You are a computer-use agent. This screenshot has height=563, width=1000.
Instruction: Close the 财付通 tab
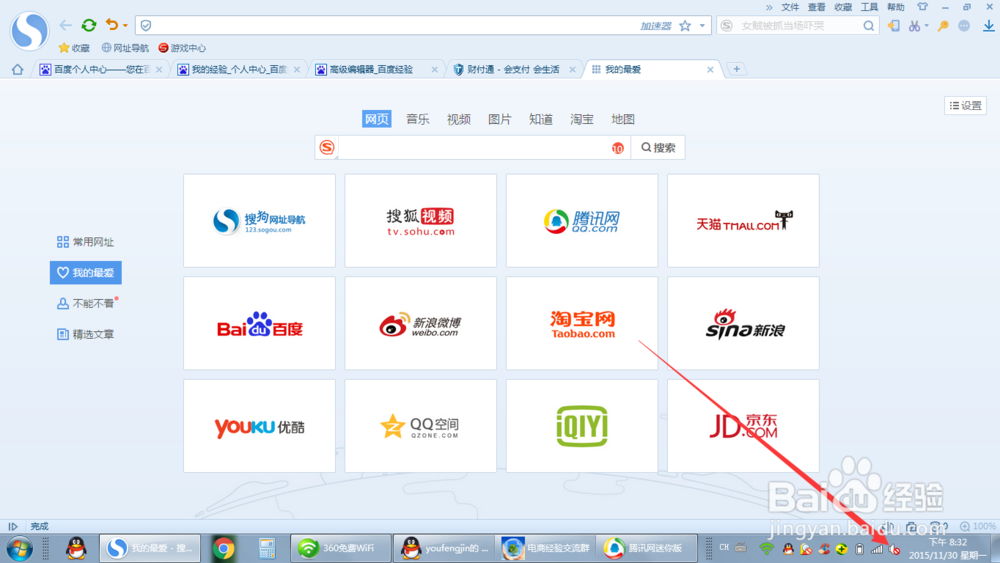coord(573,69)
